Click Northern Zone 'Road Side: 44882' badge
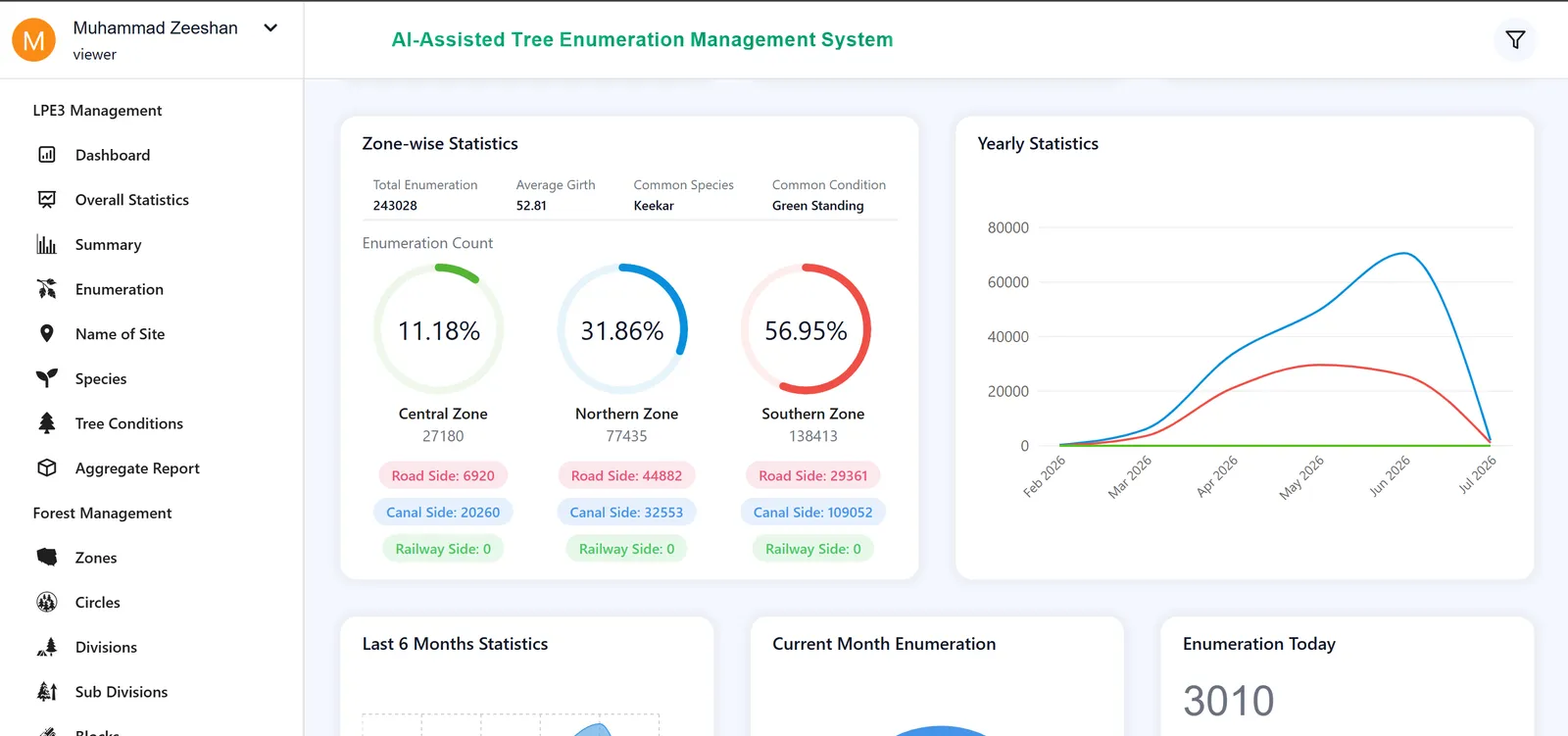 626,475
